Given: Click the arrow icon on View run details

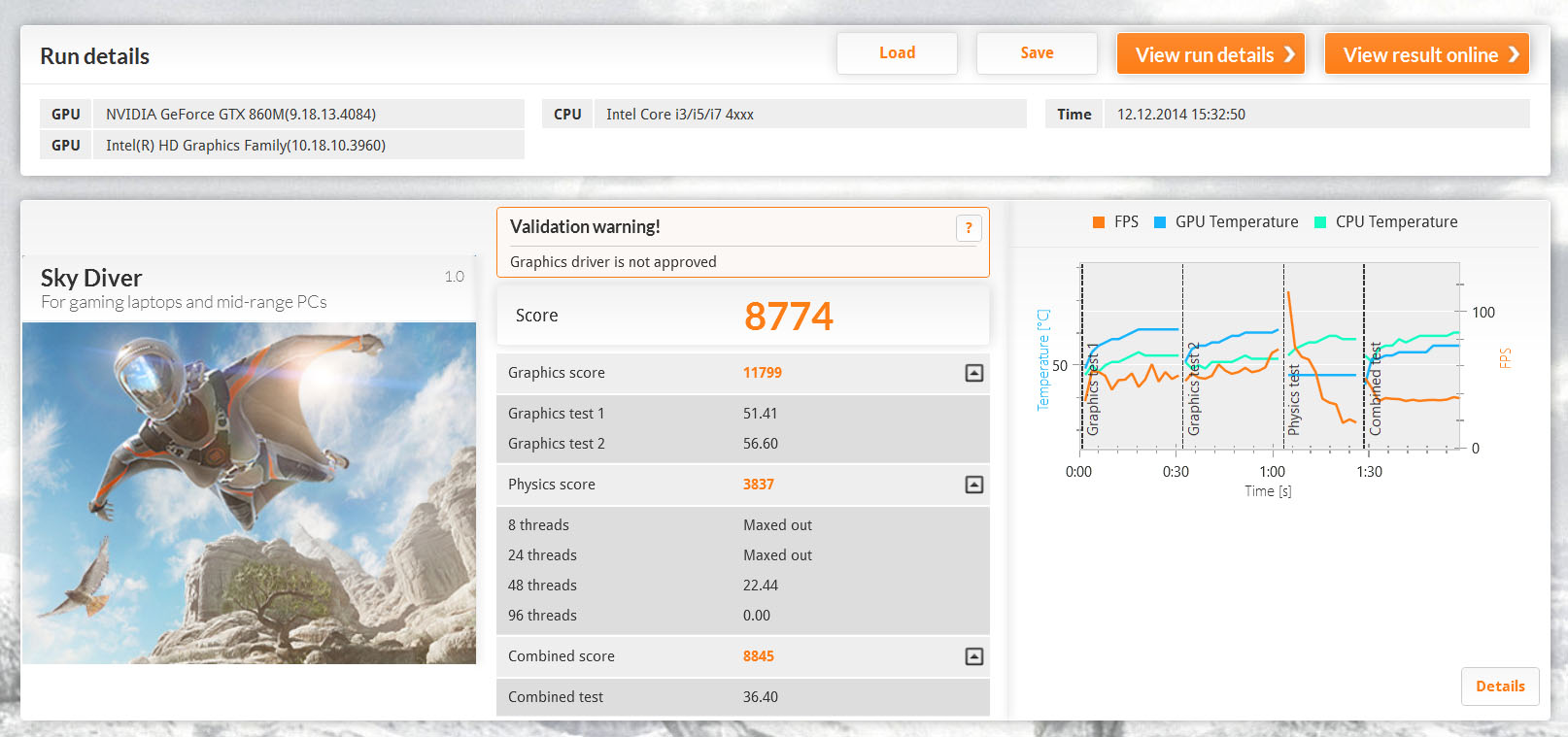Looking at the screenshot, I should click(x=1289, y=54).
